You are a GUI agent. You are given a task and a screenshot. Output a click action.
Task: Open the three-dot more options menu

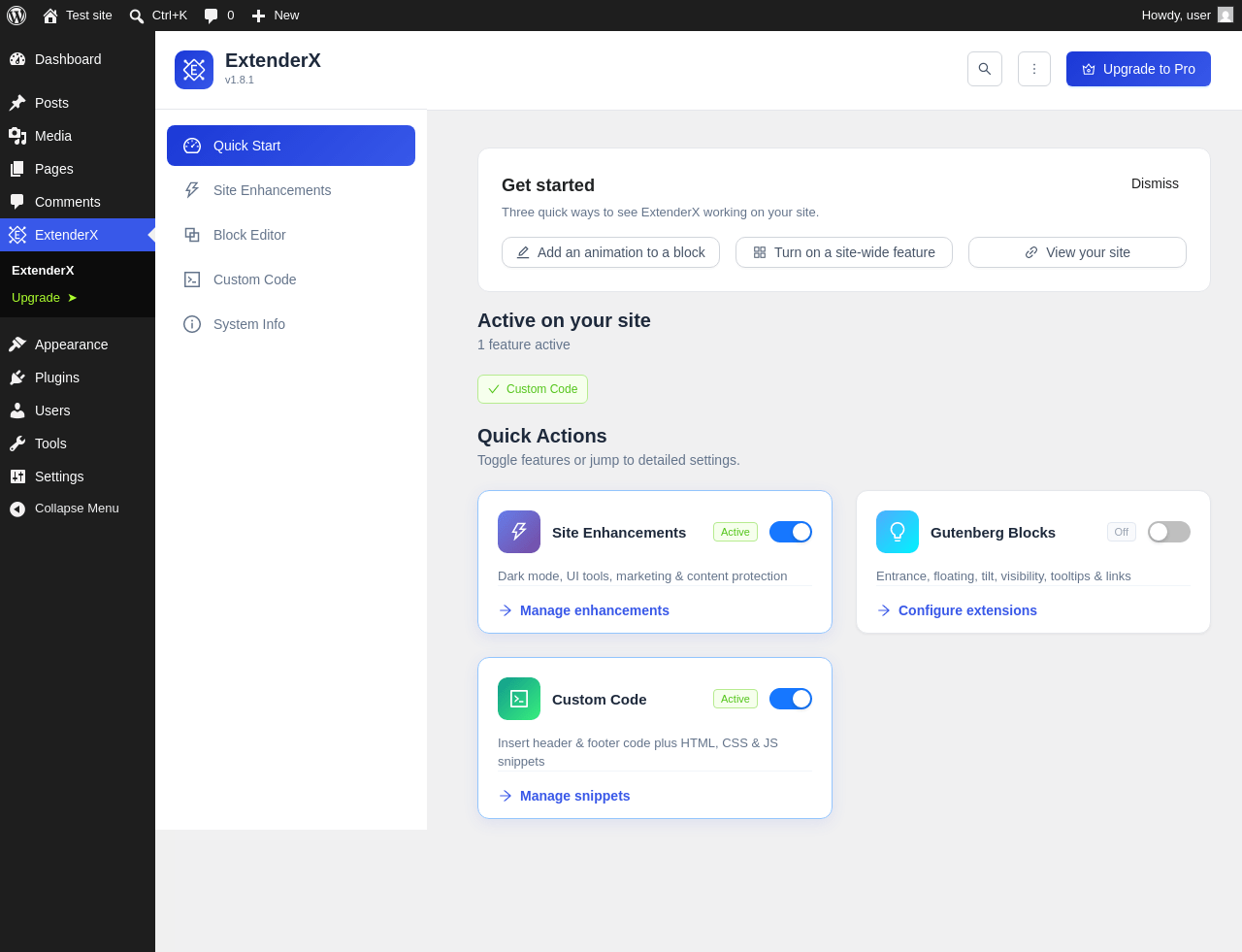pos(1034,69)
